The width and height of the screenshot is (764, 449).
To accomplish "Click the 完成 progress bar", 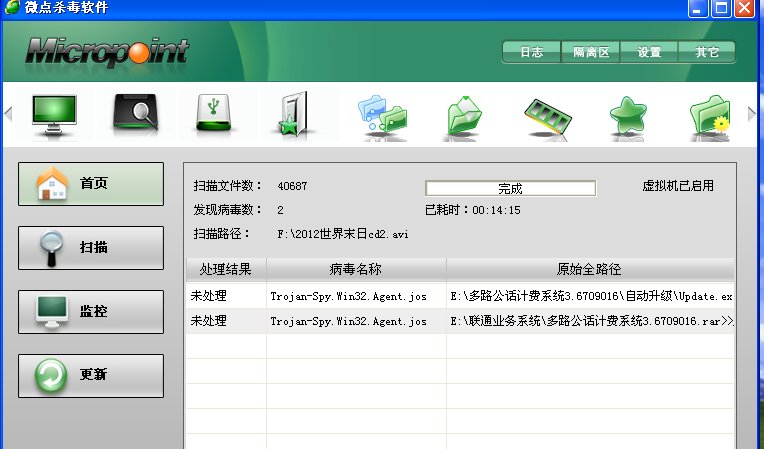I will pyautogui.click(x=510, y=188).
